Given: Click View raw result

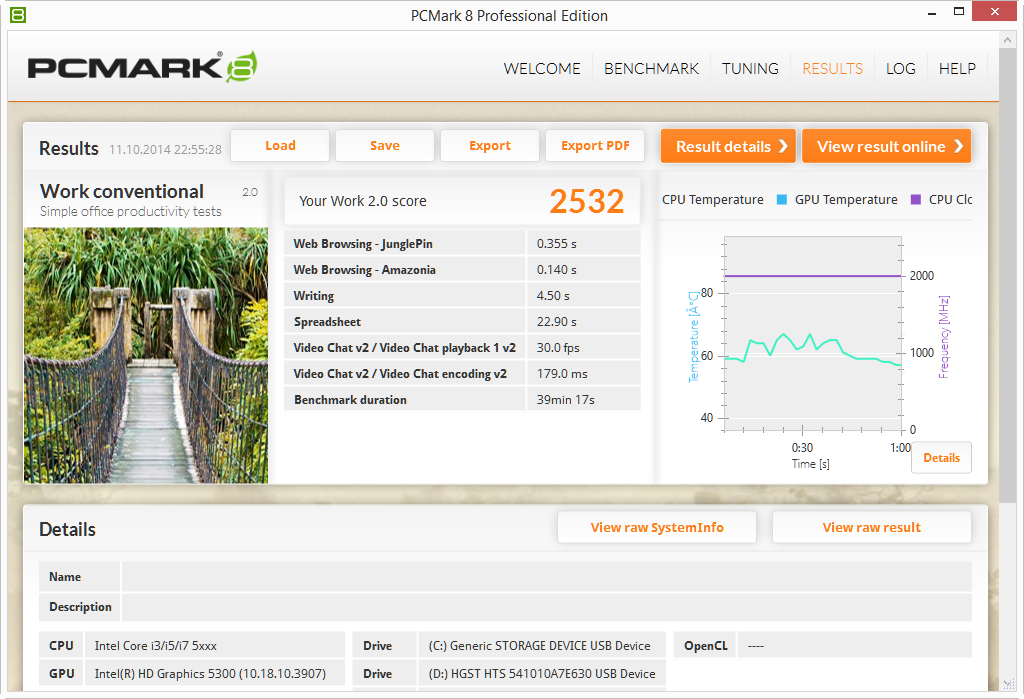Looking at the screenshot, I should 871,527.
